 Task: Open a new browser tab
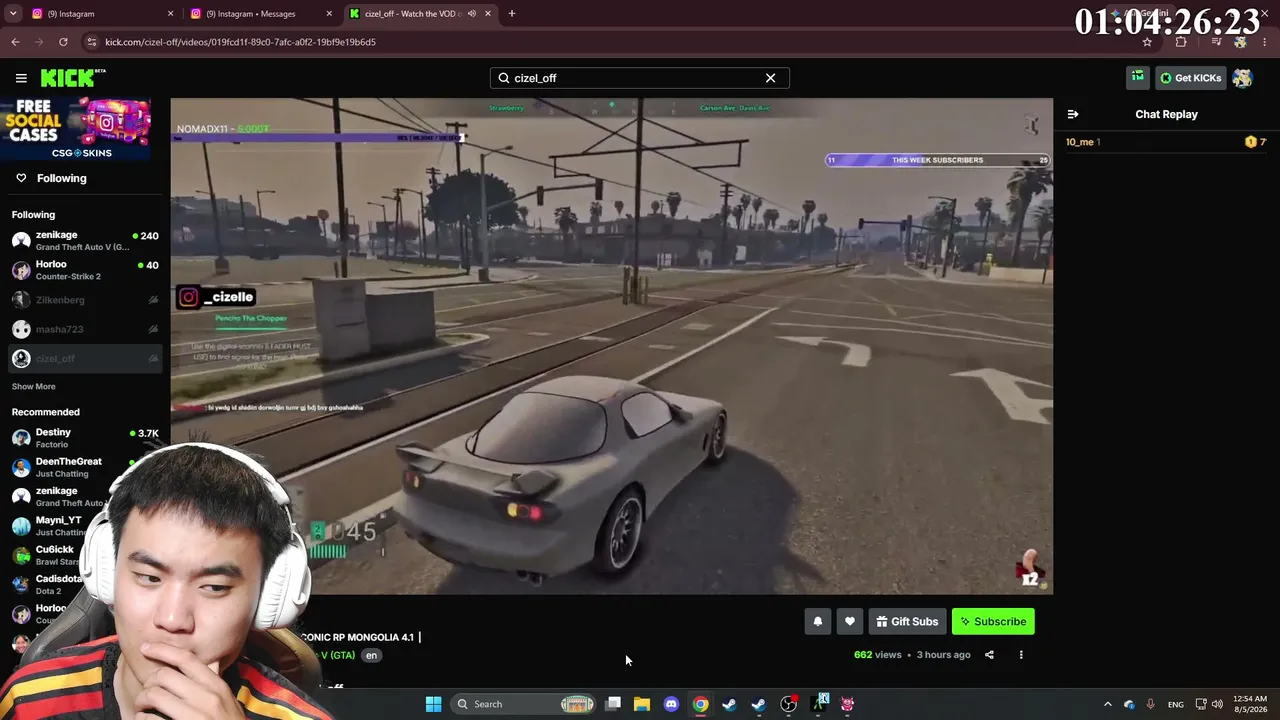coord(512,14)
